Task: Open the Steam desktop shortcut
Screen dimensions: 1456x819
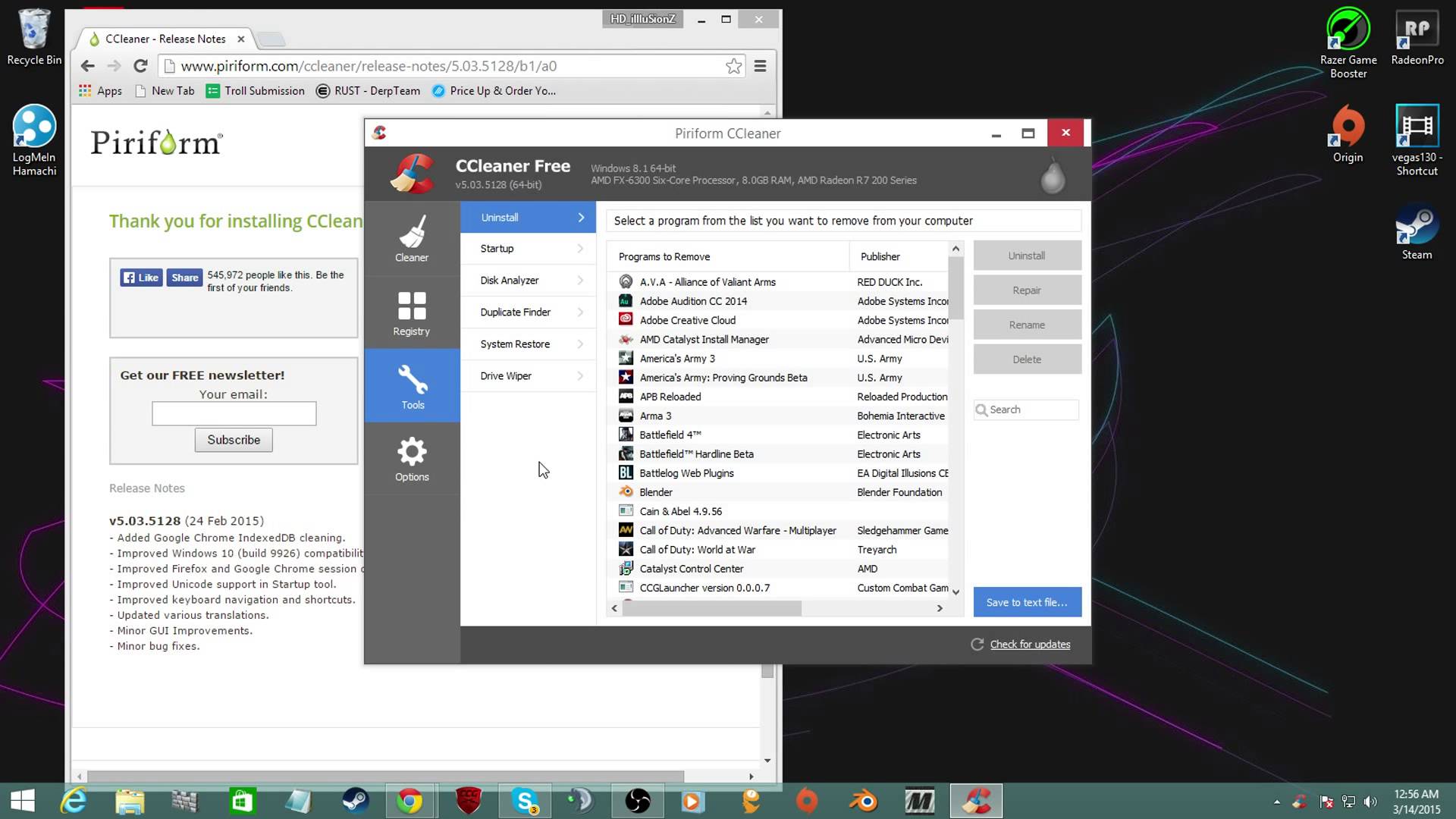Action: point(1417,231)
